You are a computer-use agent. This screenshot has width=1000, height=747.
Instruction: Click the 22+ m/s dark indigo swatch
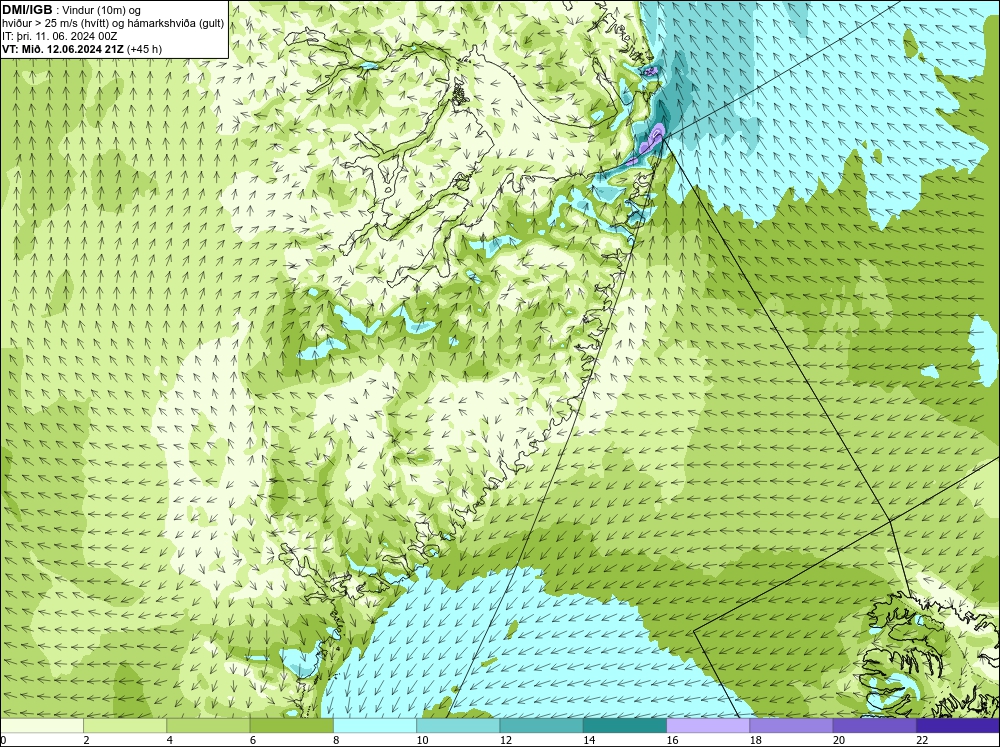pos(958,725)
